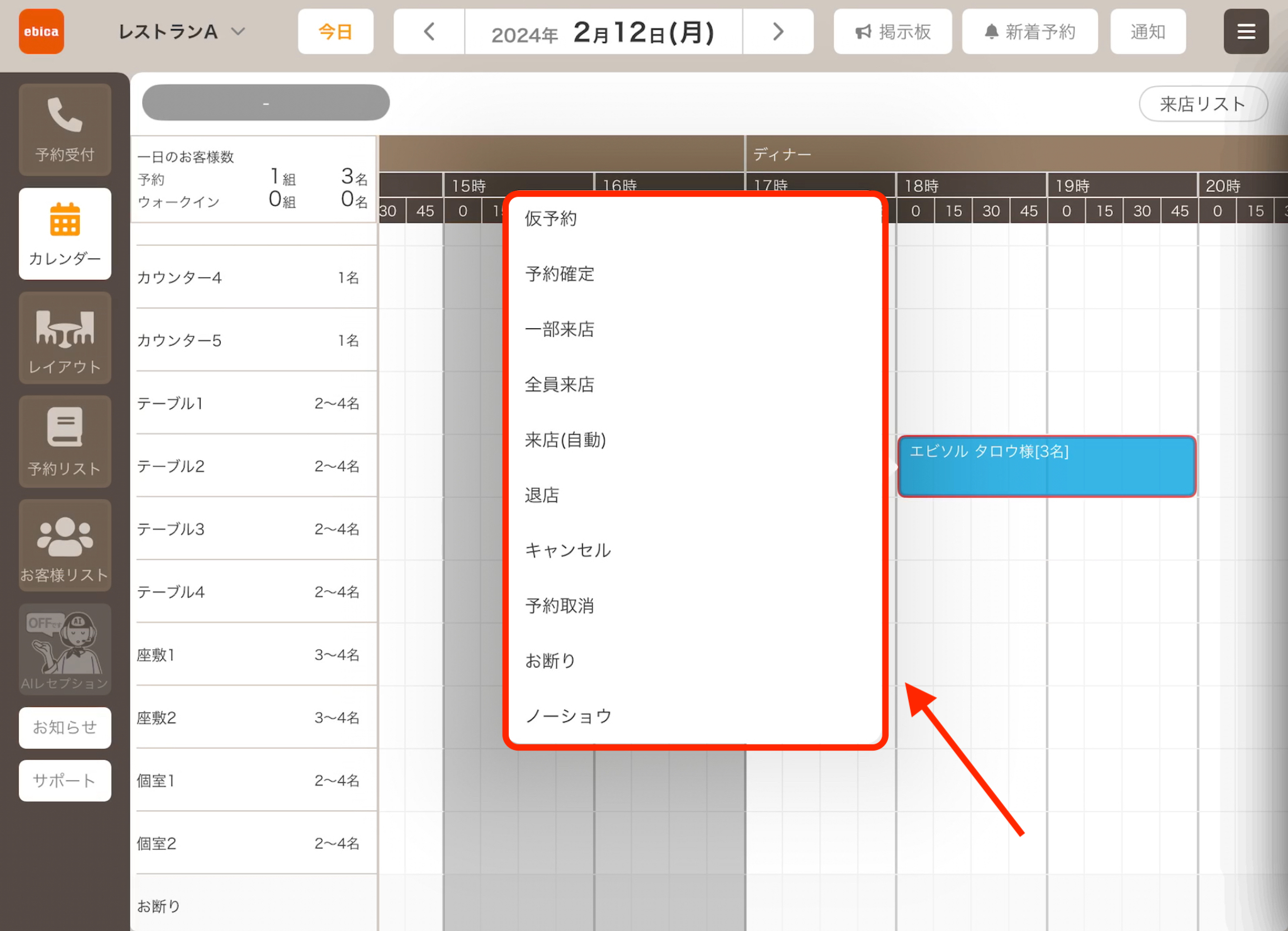The image size is (1288, 931).
Task: Click the gray pill selector with dash
Action: (x=265, y=102)
